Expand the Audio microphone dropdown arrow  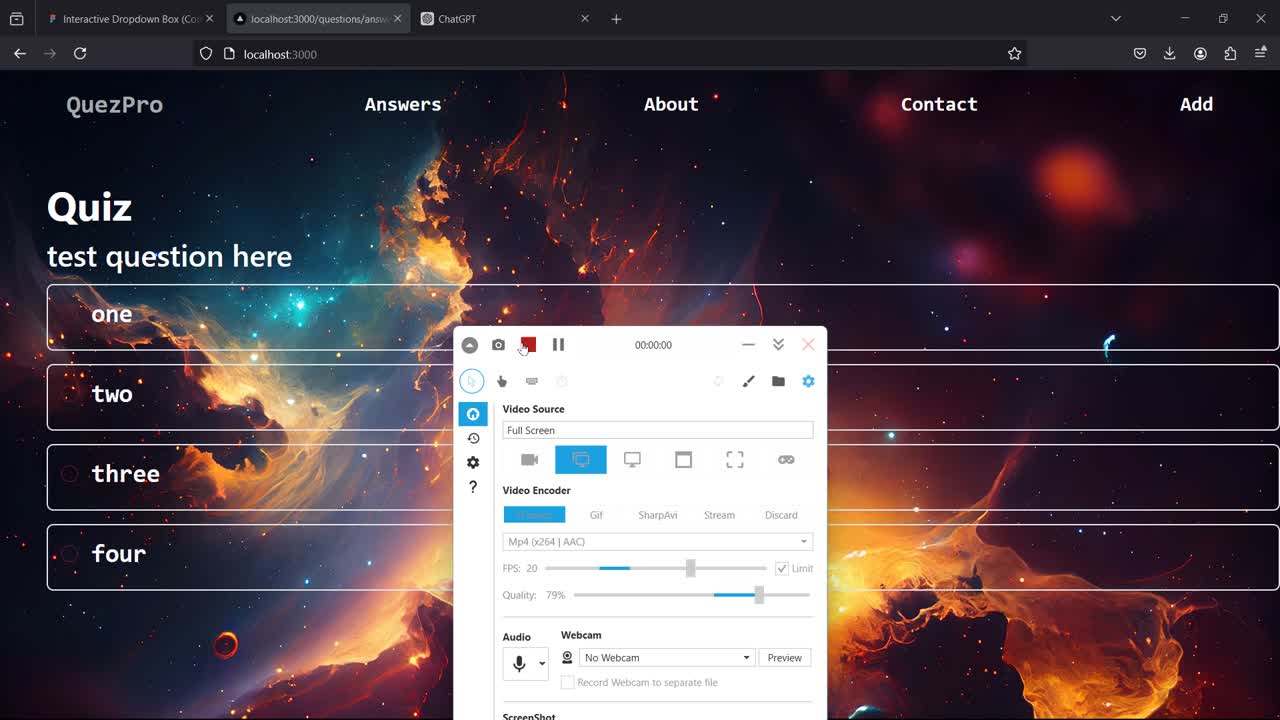542,663
